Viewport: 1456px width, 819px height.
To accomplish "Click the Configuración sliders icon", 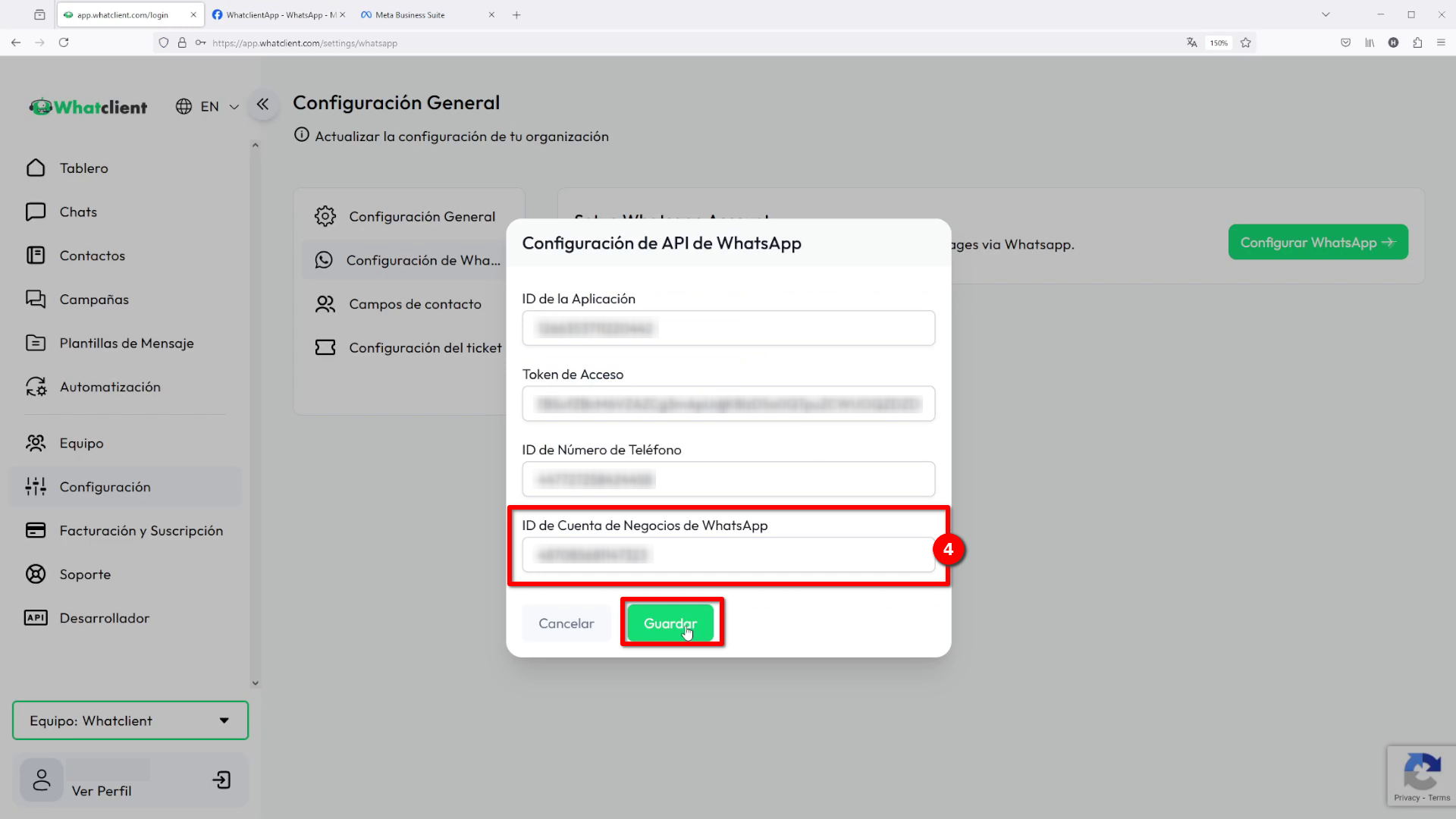I will (36, 487).
